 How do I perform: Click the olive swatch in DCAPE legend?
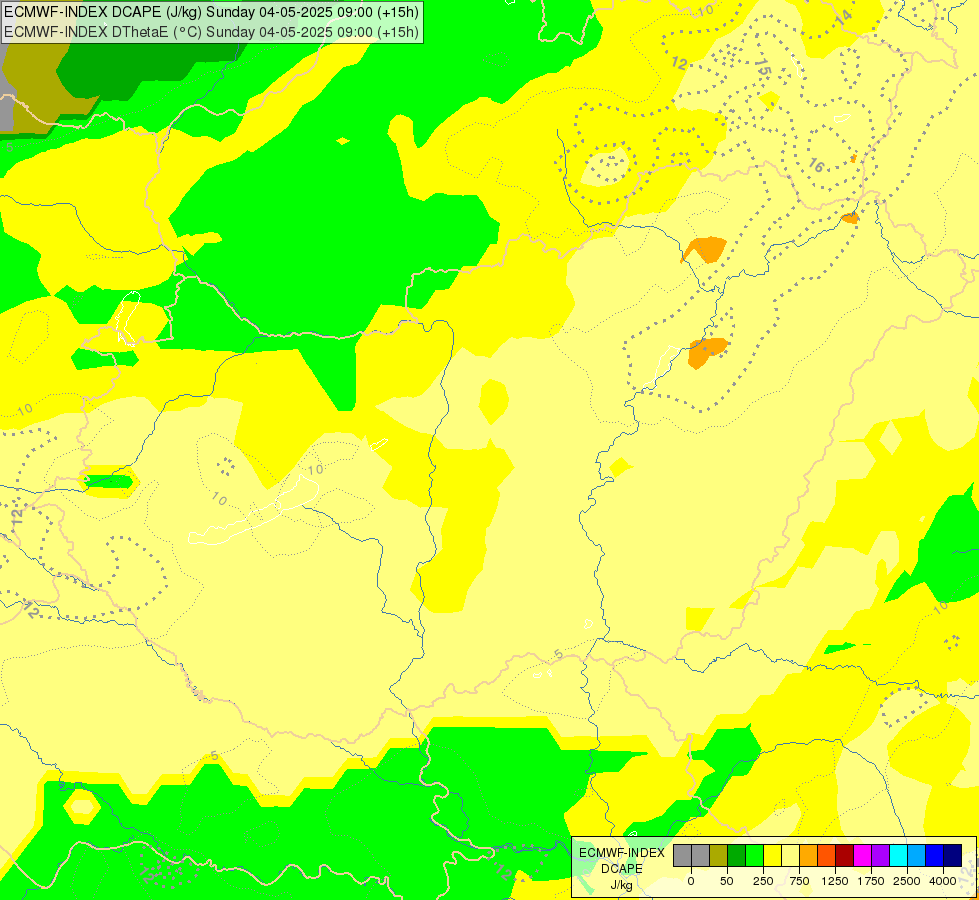pyautogui.click(x=719, y=856)
